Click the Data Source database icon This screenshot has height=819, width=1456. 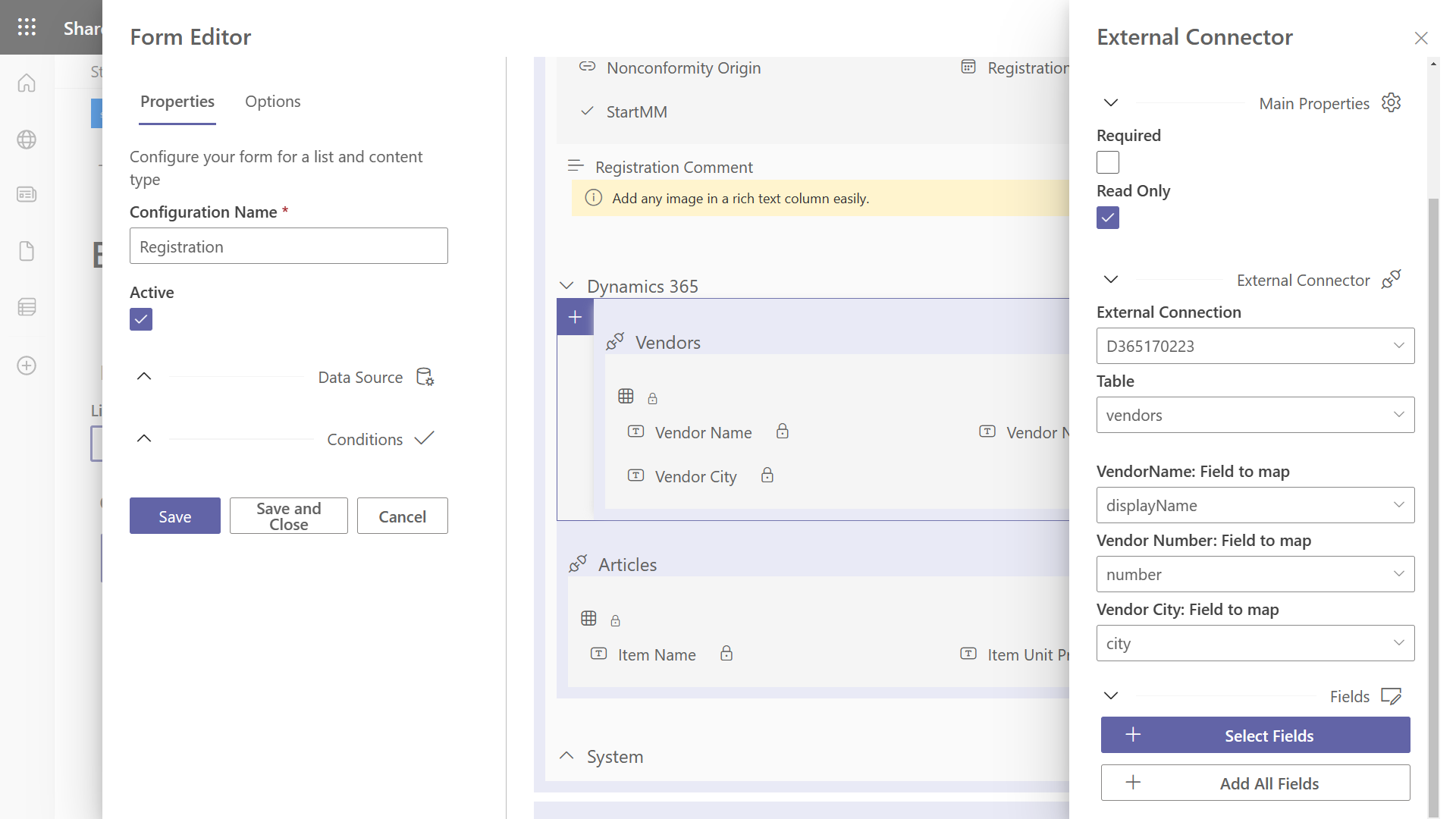tap(425, 377)
